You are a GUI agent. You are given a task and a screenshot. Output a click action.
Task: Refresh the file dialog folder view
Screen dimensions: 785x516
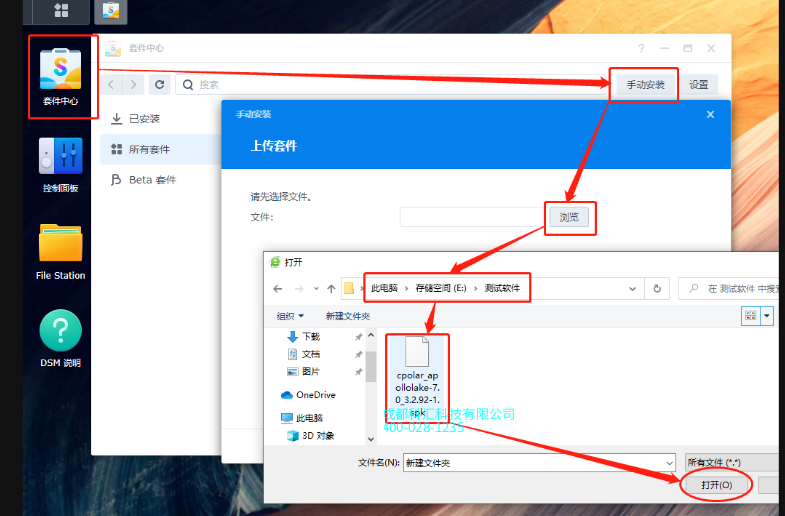tap(657, 289)
